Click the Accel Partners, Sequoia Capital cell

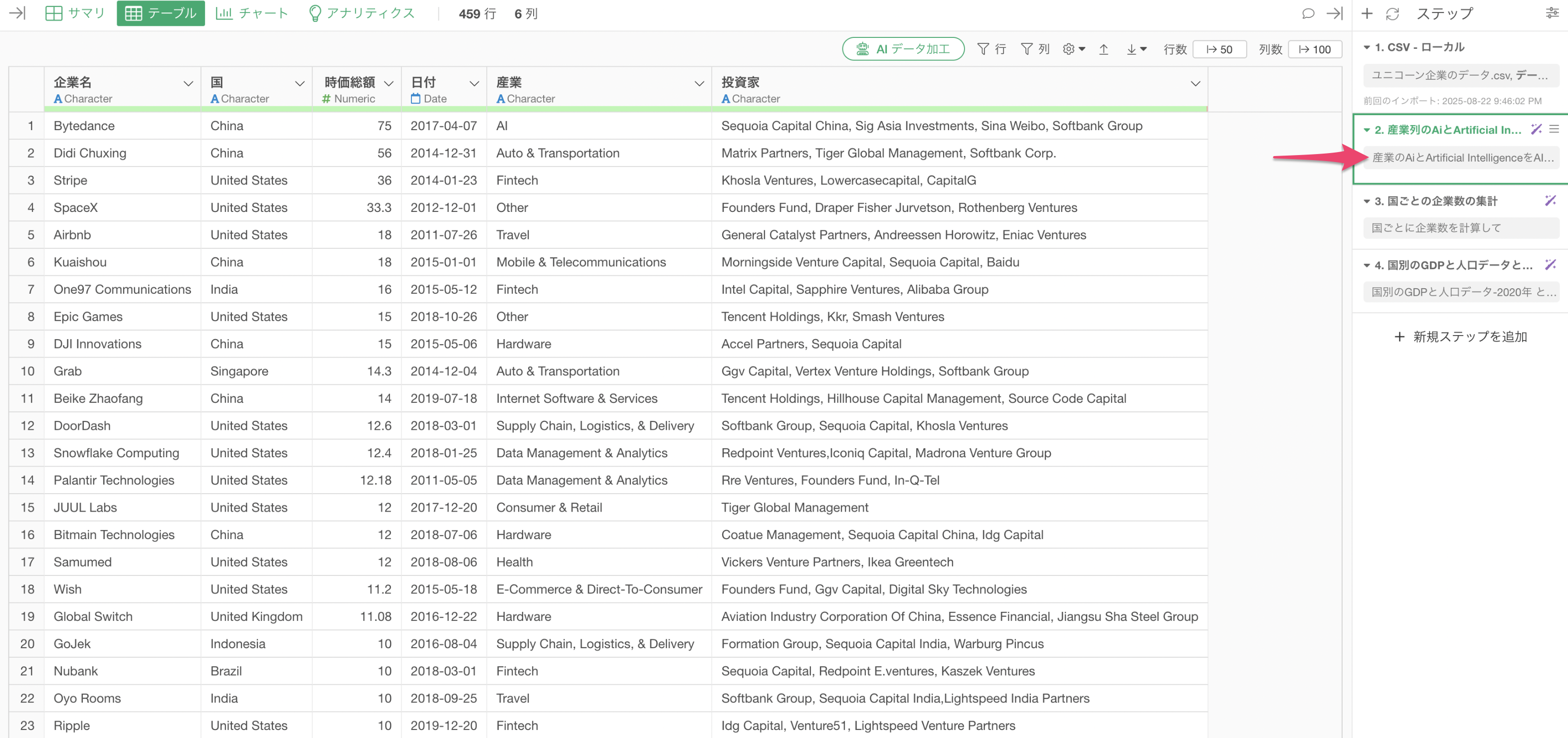click(x=960, y=344)
